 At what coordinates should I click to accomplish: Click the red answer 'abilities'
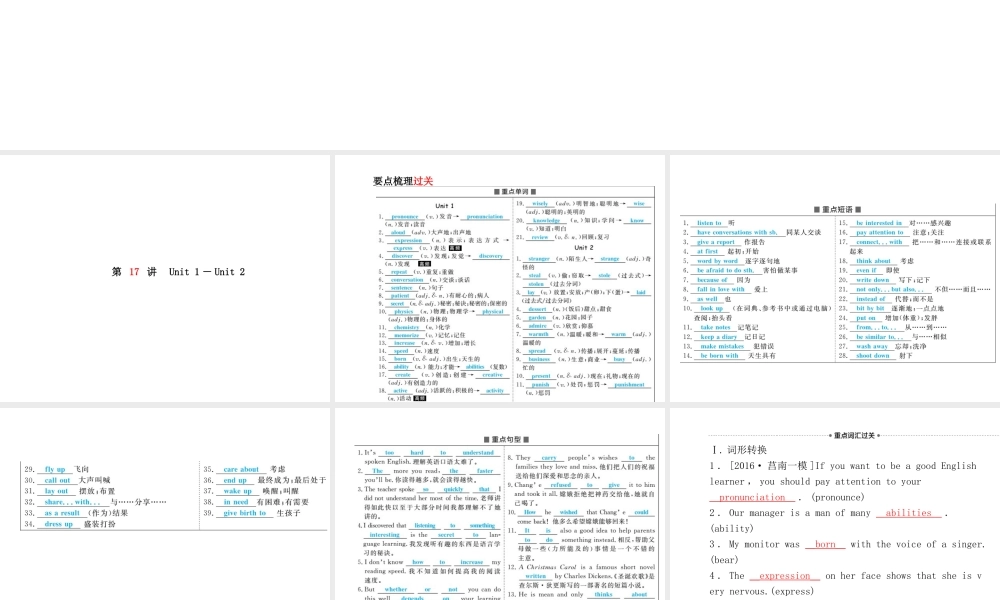pyautogui.click(x=908, y=513)
